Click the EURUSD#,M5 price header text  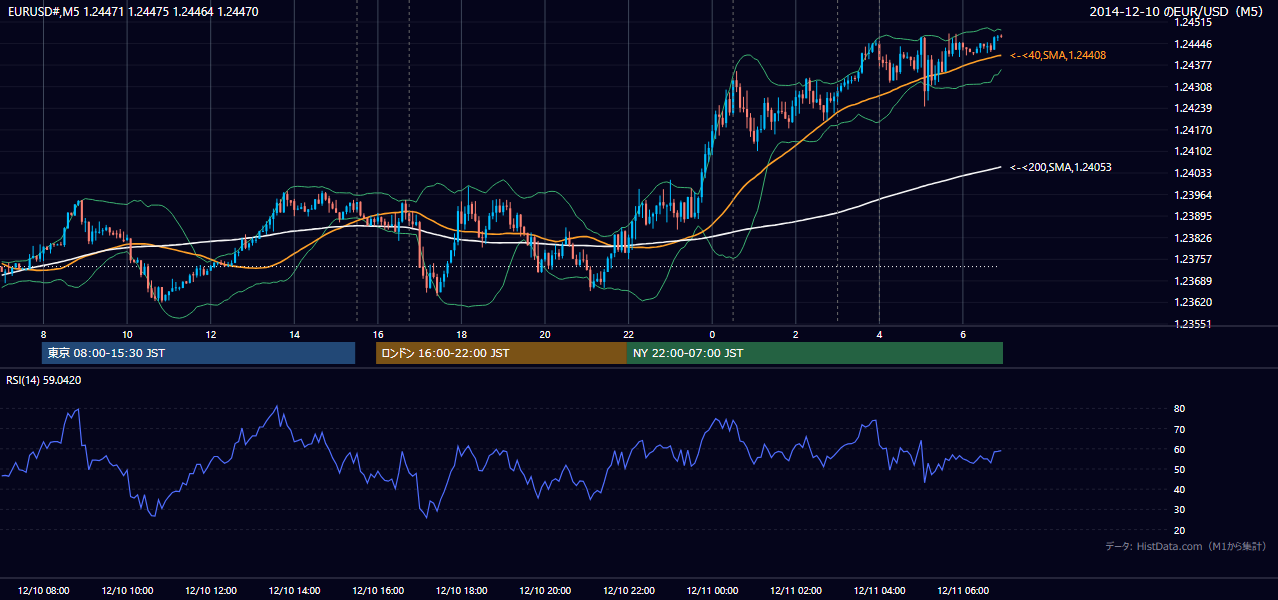tap(133, 11)
